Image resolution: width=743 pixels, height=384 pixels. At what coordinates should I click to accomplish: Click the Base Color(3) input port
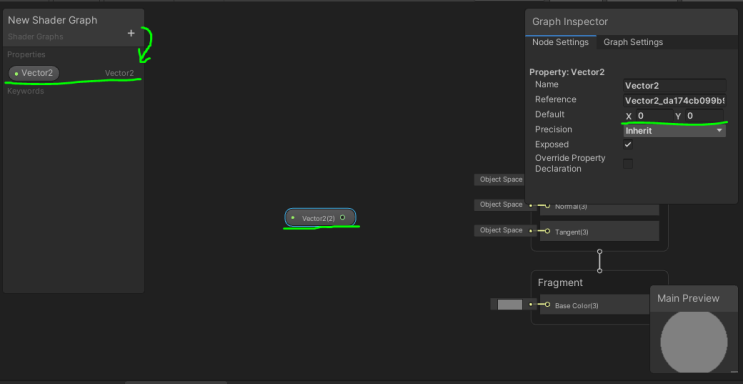(x=547, y=305)
